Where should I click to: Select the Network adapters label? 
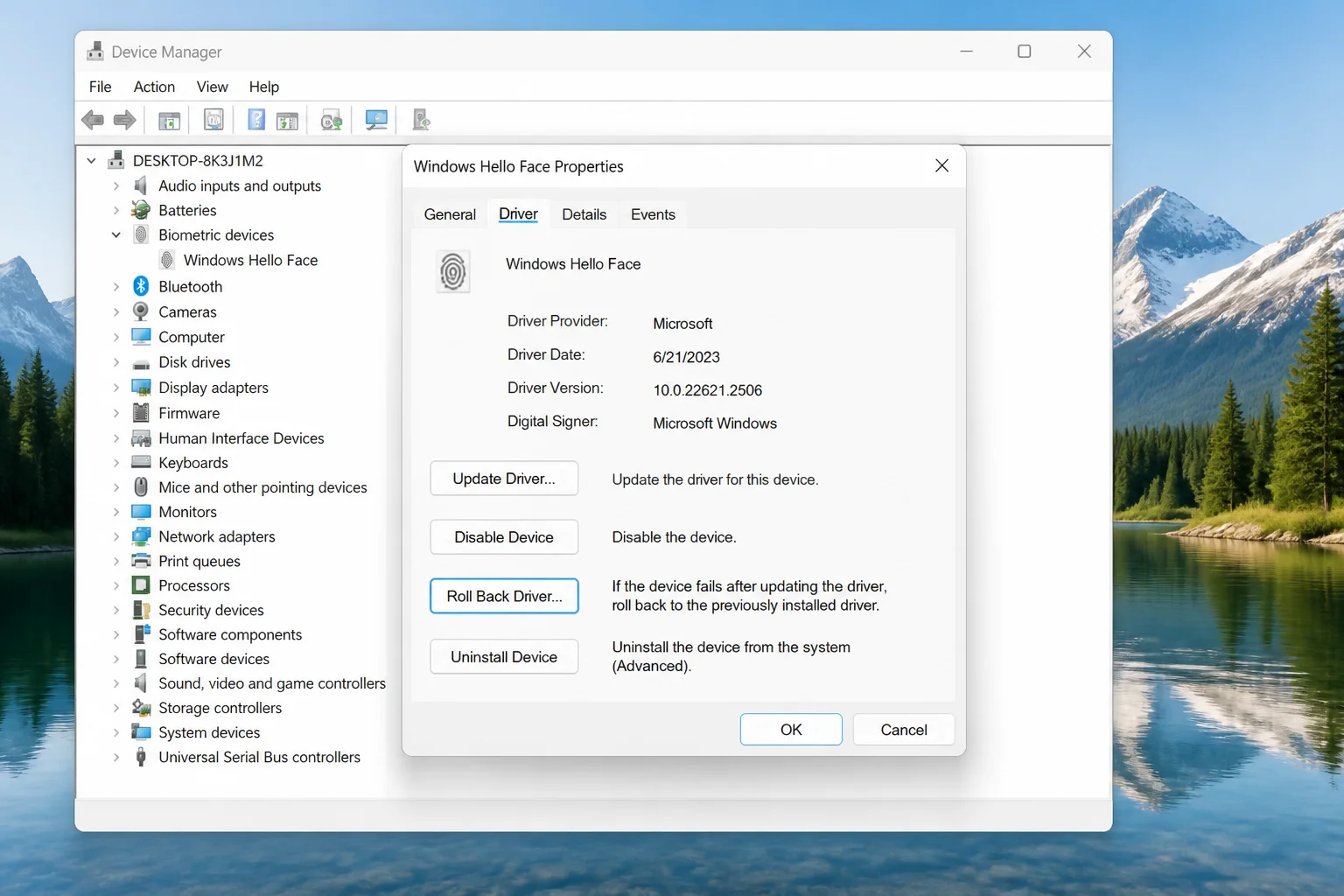pyautogui.click(x=217, y=536)
